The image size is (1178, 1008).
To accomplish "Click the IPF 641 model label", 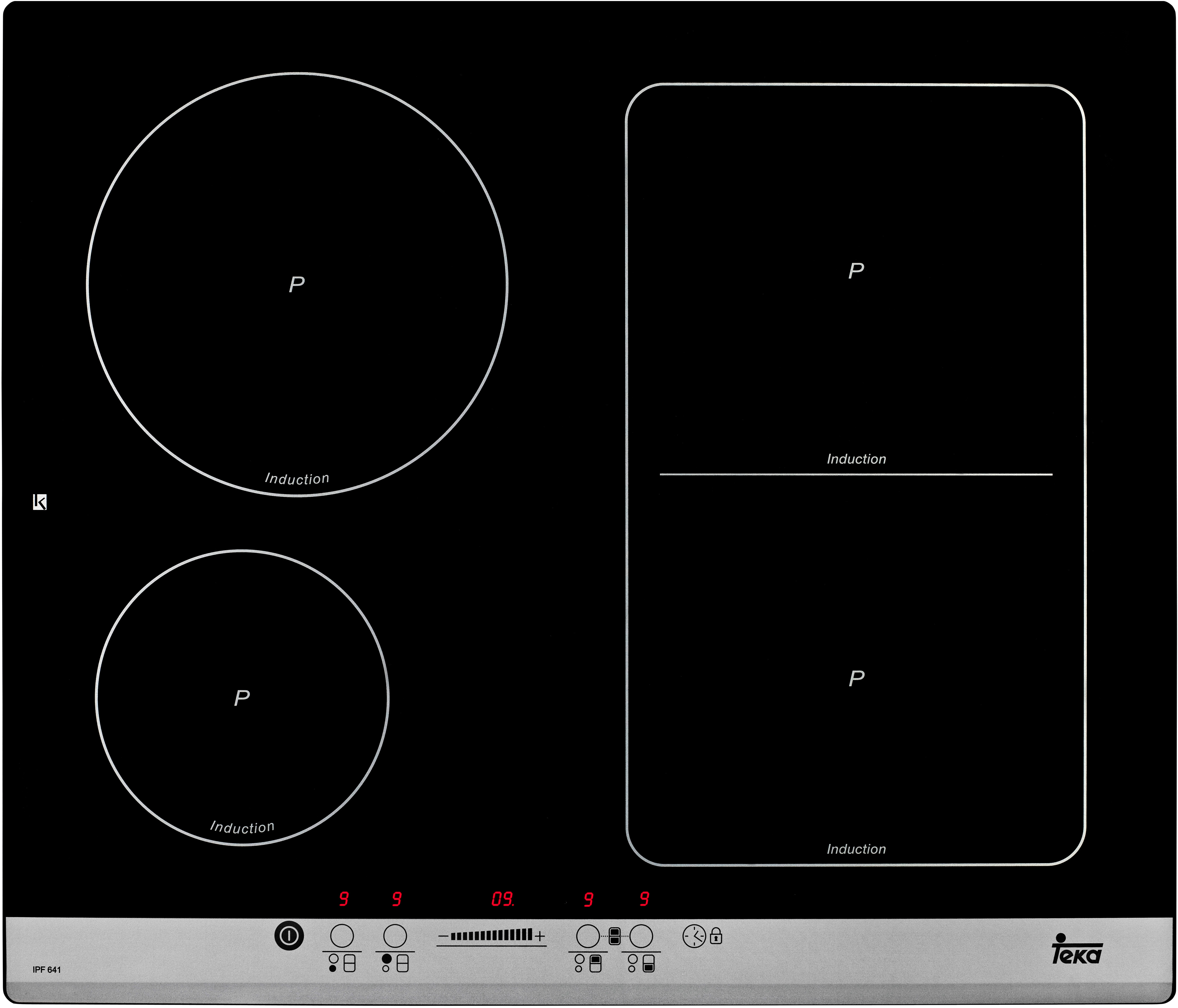I will (47, 970).
